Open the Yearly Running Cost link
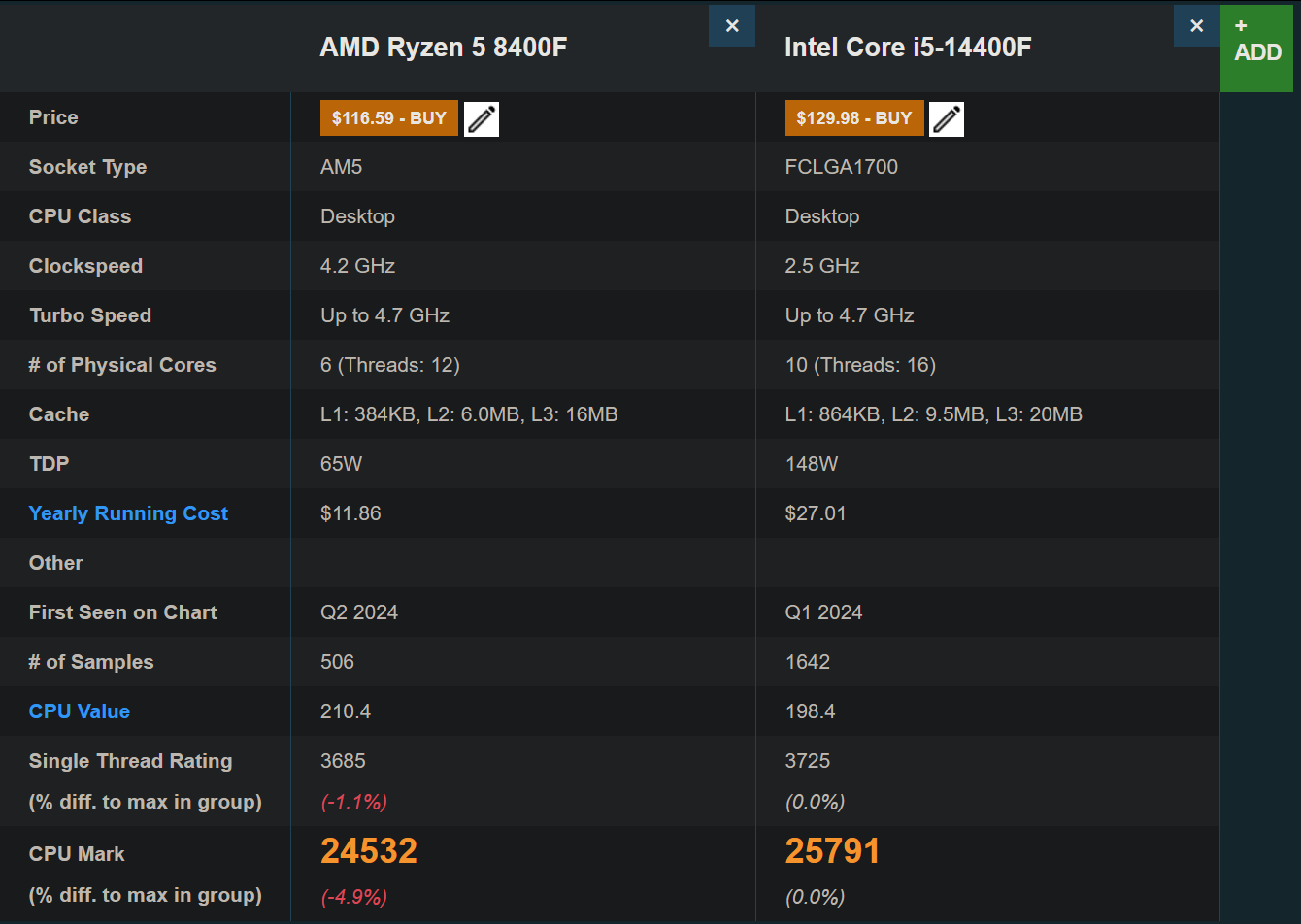Image resolution: width=1301 pixels, height=924 pixels. [128, 513]
